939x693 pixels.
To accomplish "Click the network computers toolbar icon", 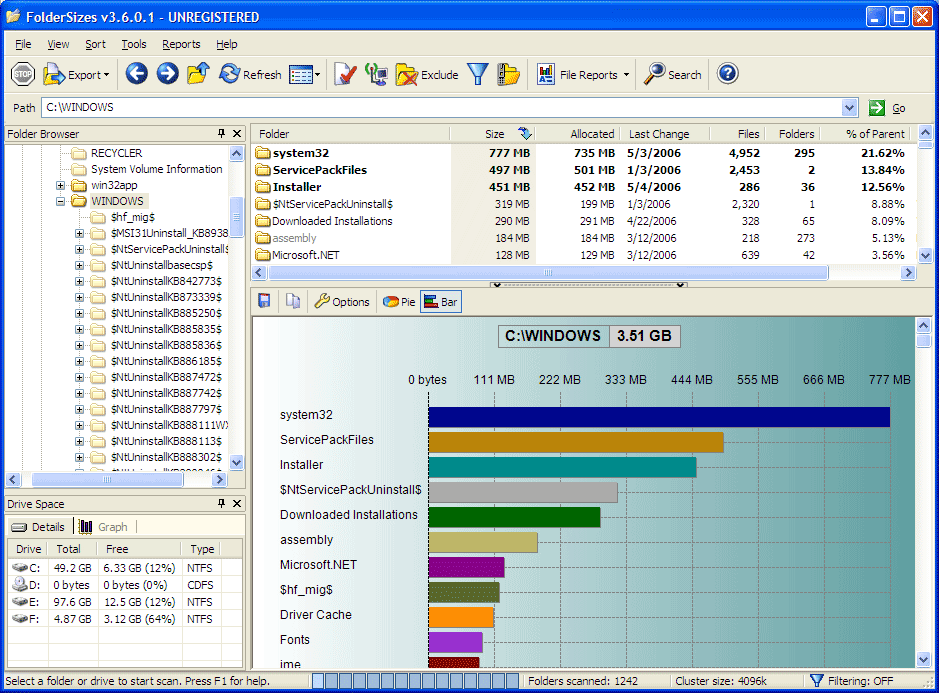I will click(377, 74).
